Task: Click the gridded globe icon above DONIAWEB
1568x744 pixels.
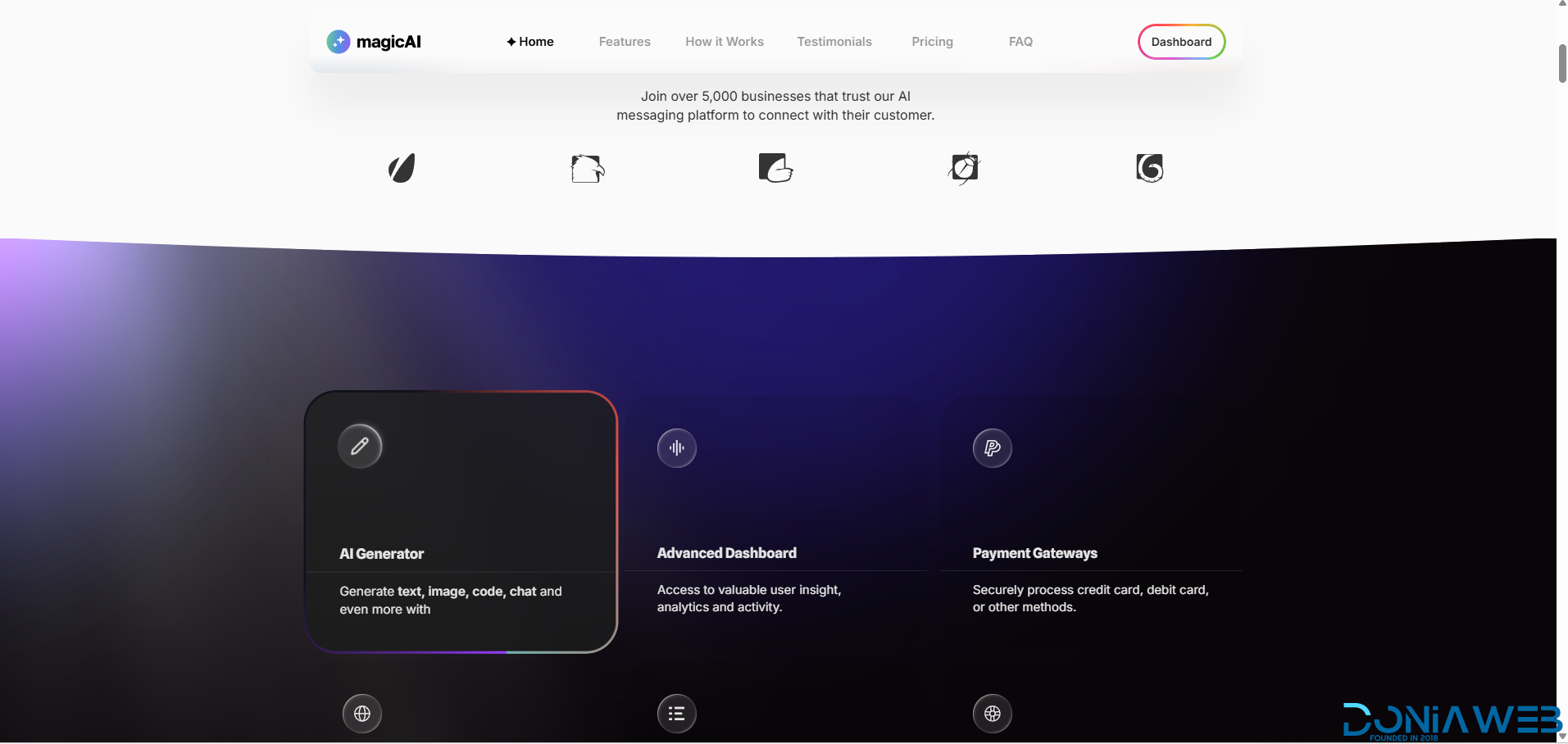Action: (993, 714)
